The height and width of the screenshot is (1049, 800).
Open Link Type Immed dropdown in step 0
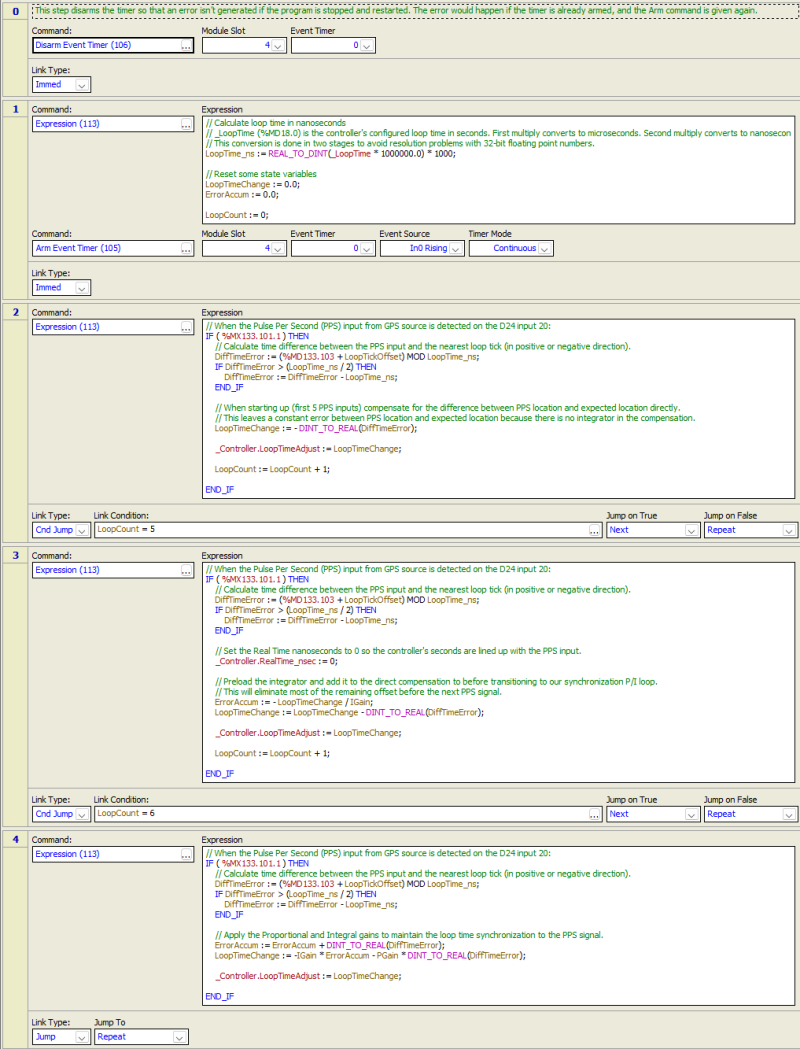[x=82, y=85]
